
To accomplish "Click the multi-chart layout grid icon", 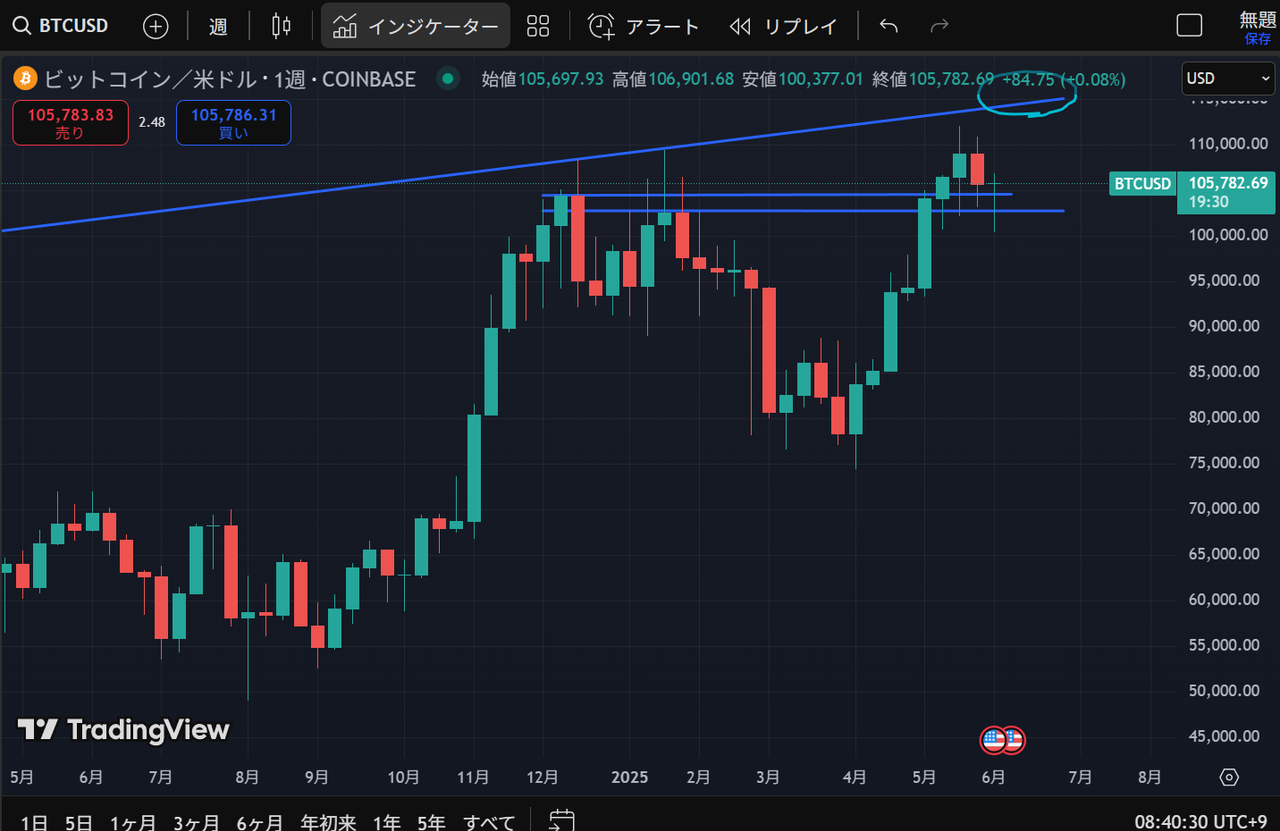I will 538,26.
